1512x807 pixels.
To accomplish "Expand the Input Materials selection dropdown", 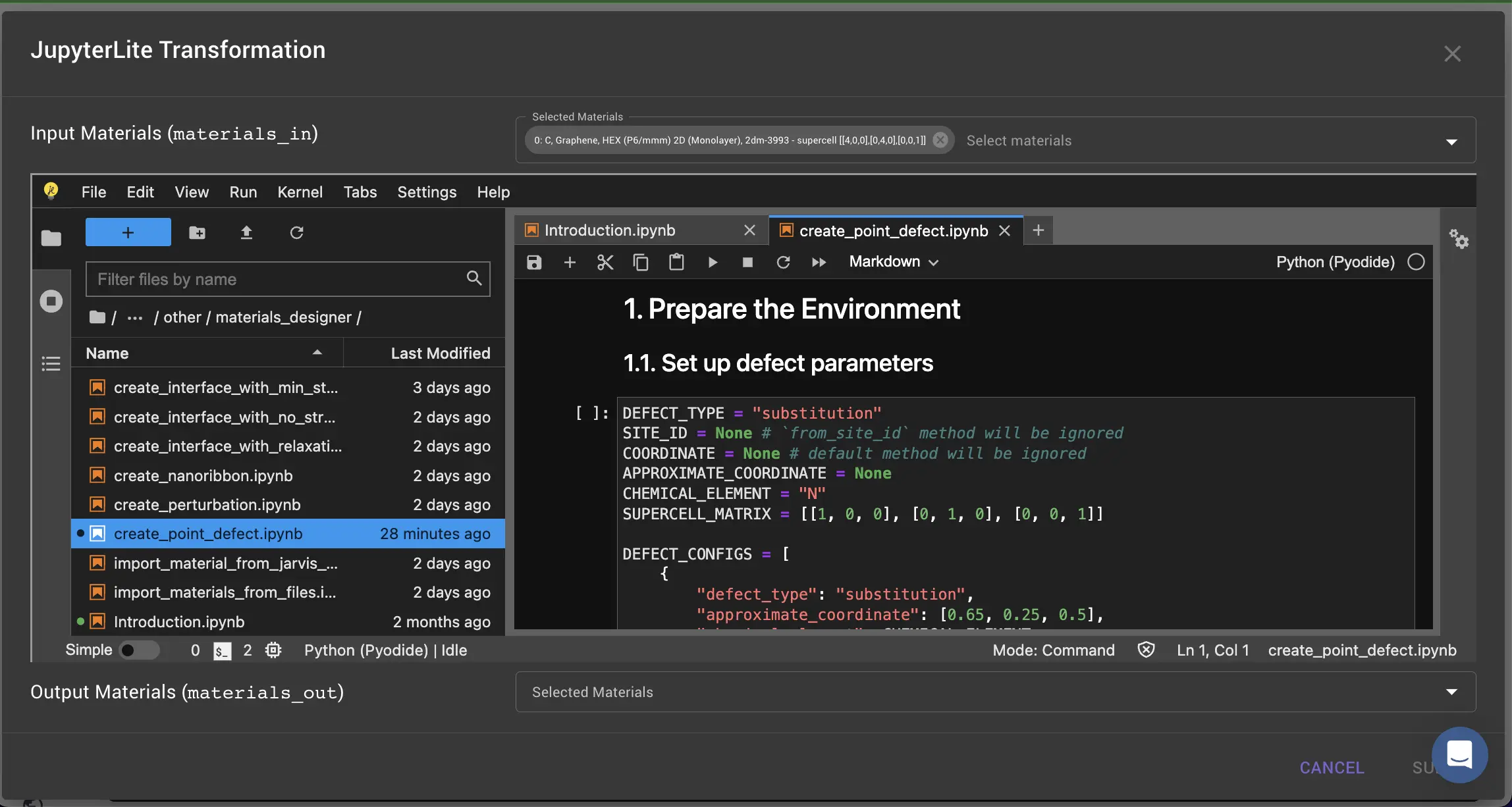I will tap(1451, 142).
